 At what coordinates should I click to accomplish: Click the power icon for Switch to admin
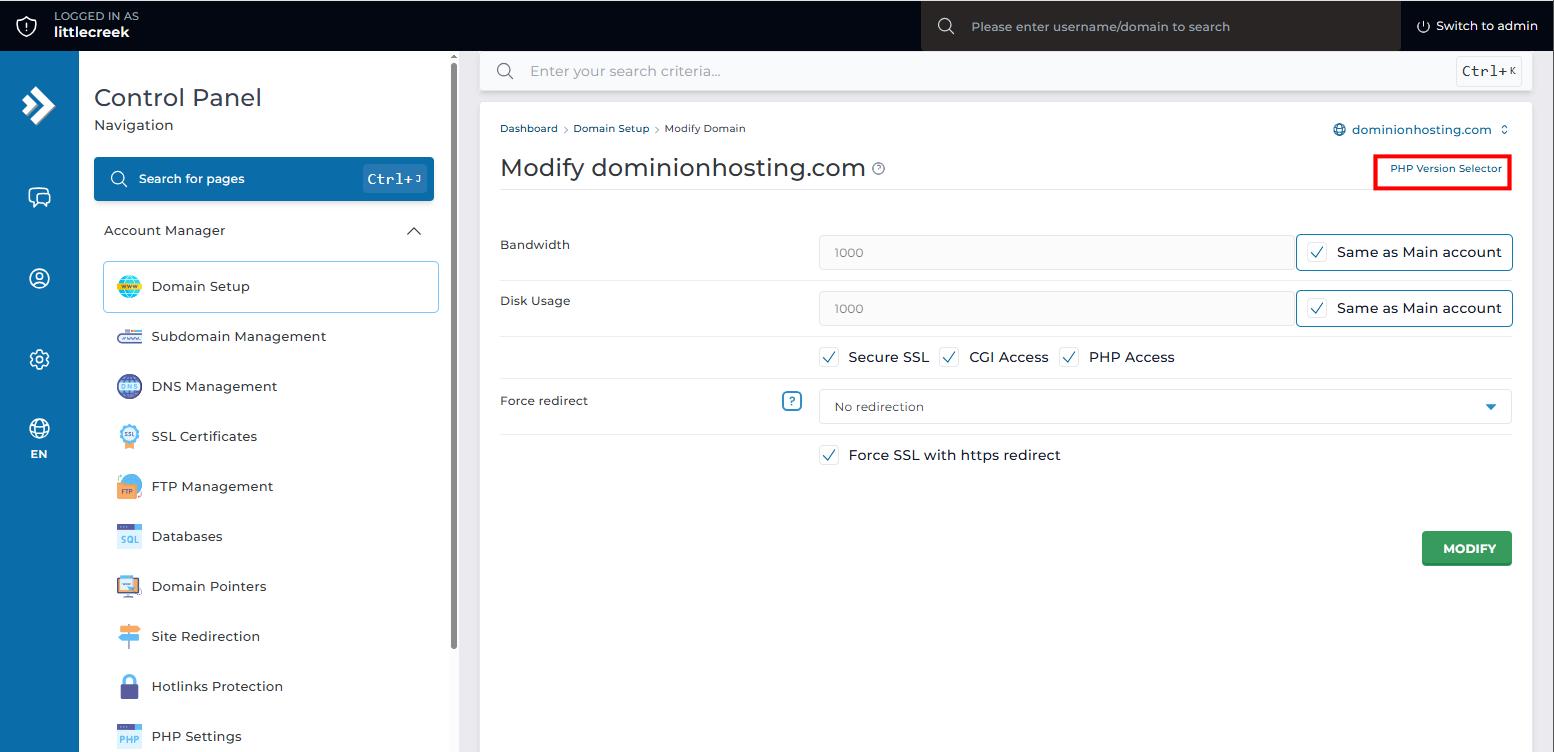coord(1423,26)
